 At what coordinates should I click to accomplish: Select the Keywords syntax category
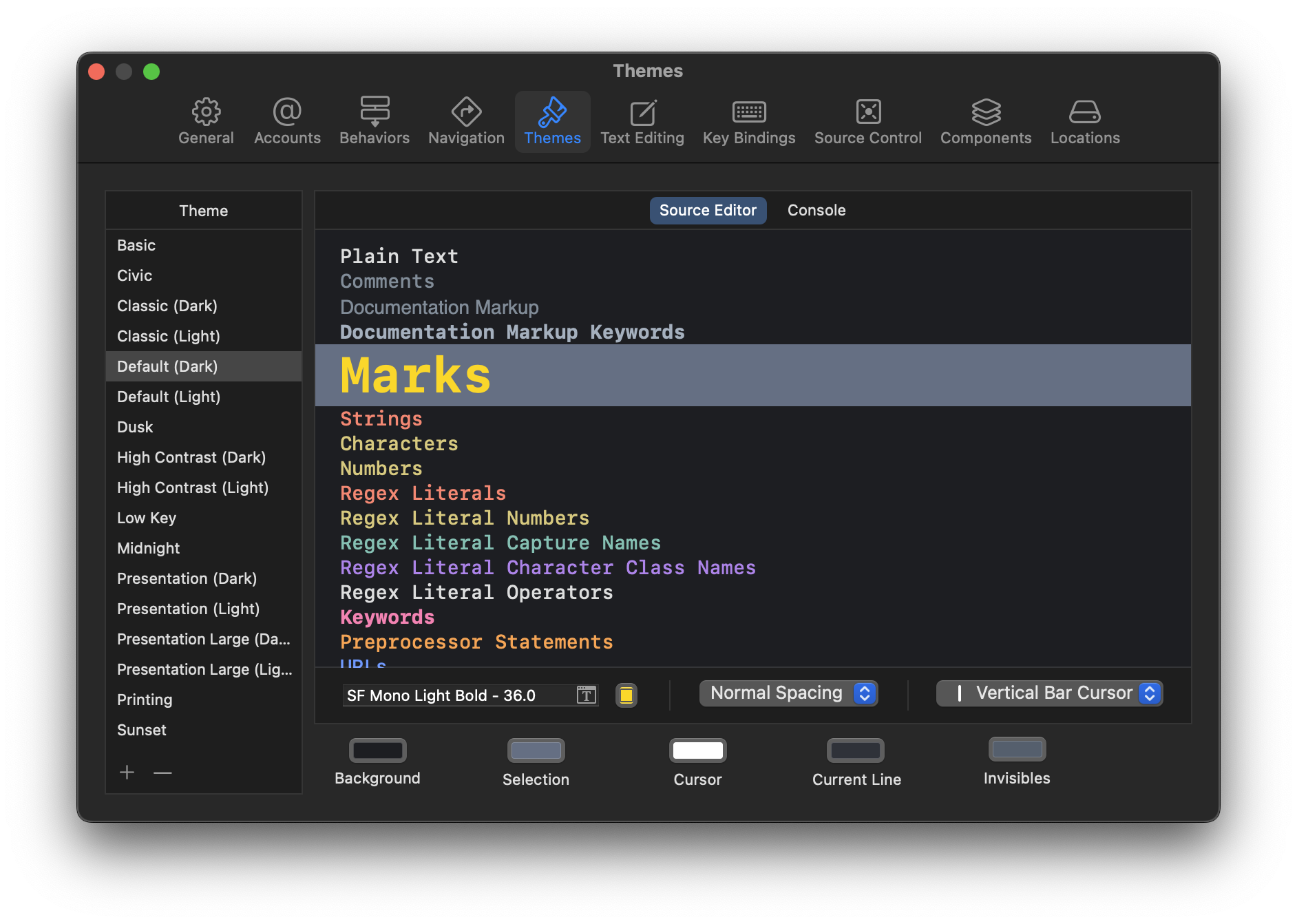[388, 618]
